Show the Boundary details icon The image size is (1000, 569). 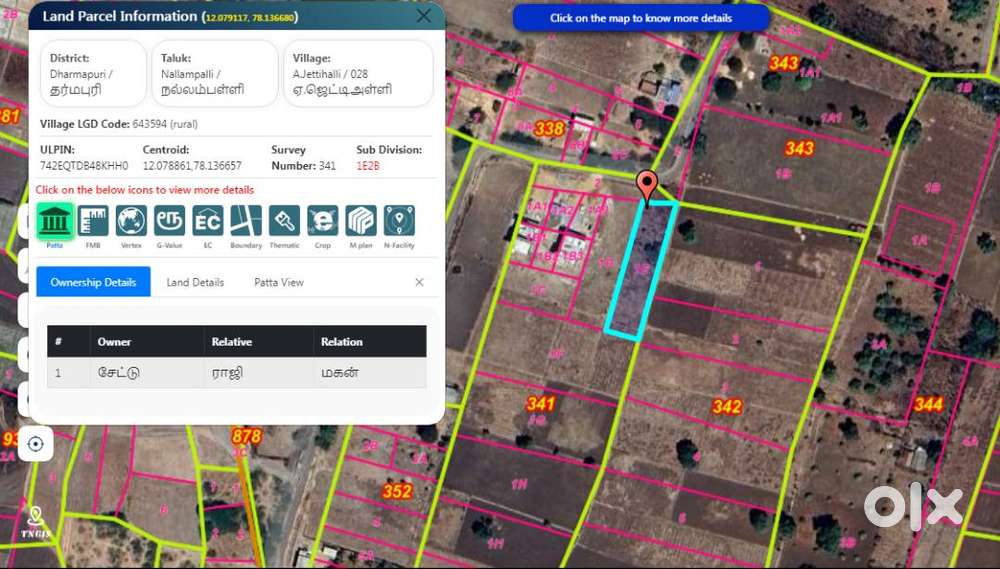[x=246, y=221]
